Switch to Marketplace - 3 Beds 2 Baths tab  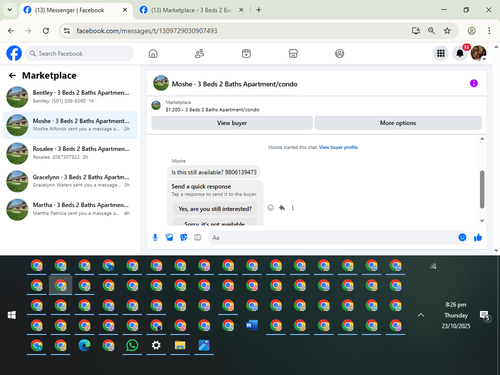tap(191, 10)
